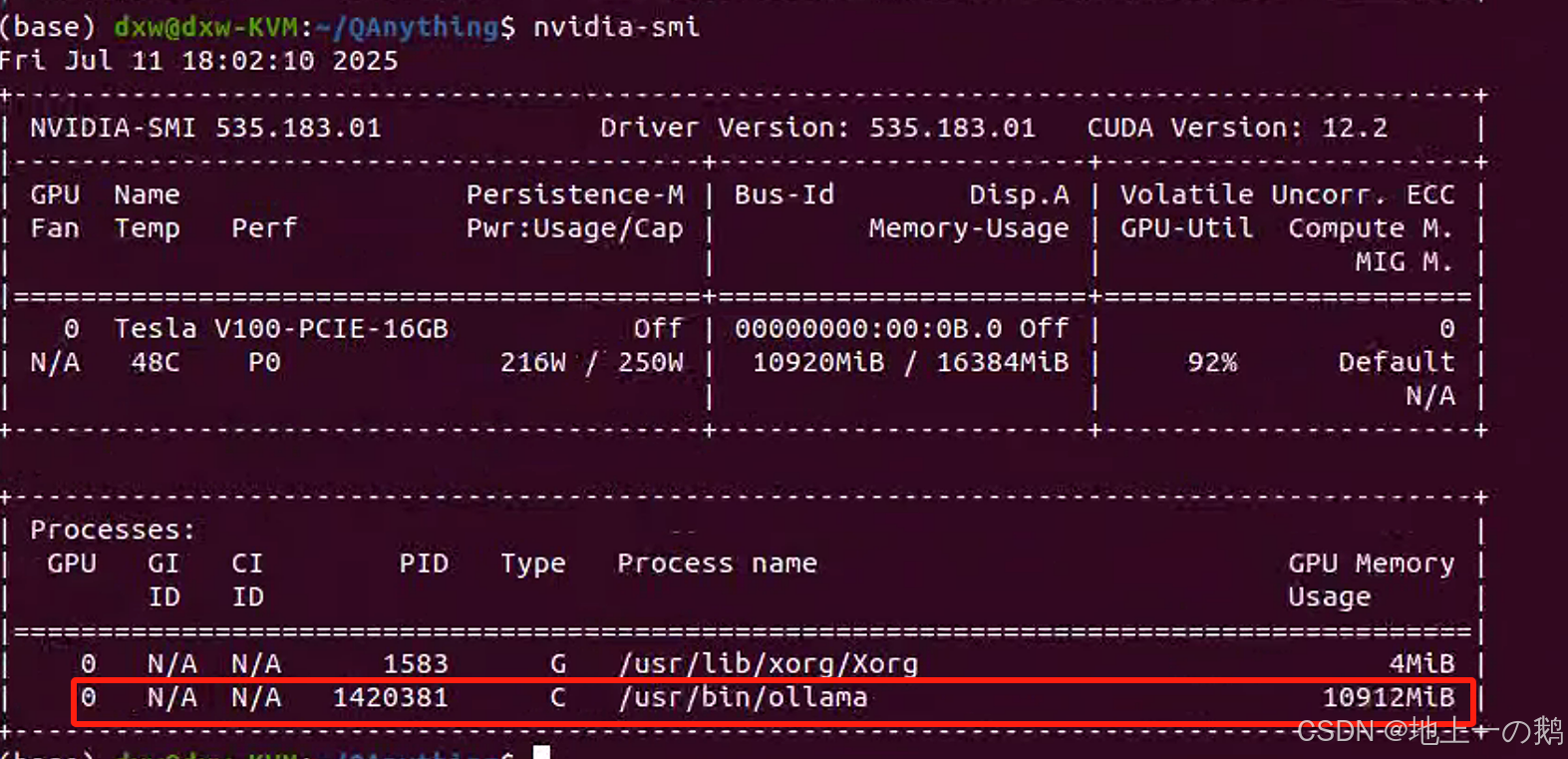The height and width of the screenshot is (759, 1568).
Task: Select CUDA Version: 12.2
Action: point(1237,128)
